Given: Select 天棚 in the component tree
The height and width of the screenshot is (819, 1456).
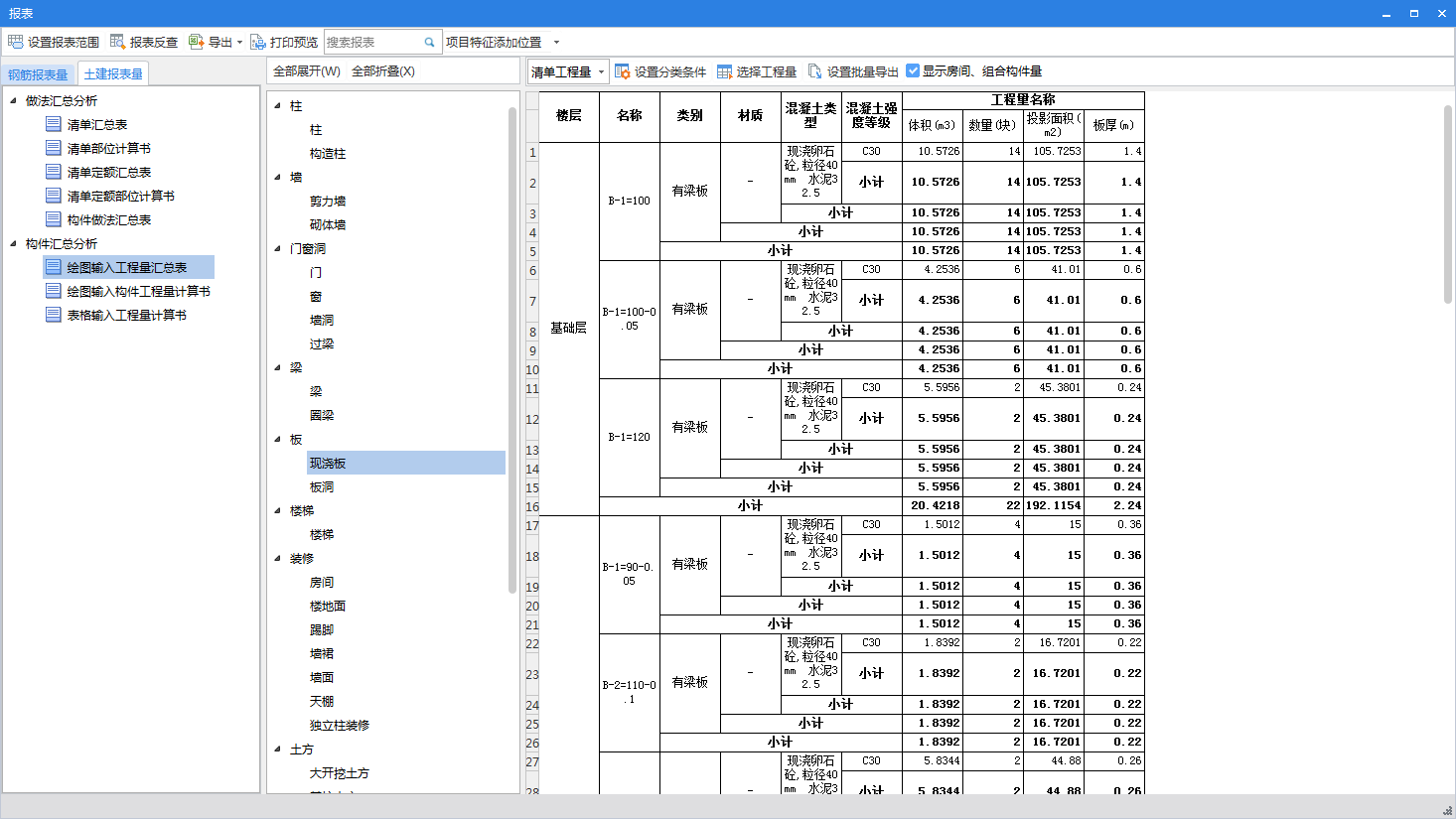Looking at the screenshot, I should click(x=322, y=701).
